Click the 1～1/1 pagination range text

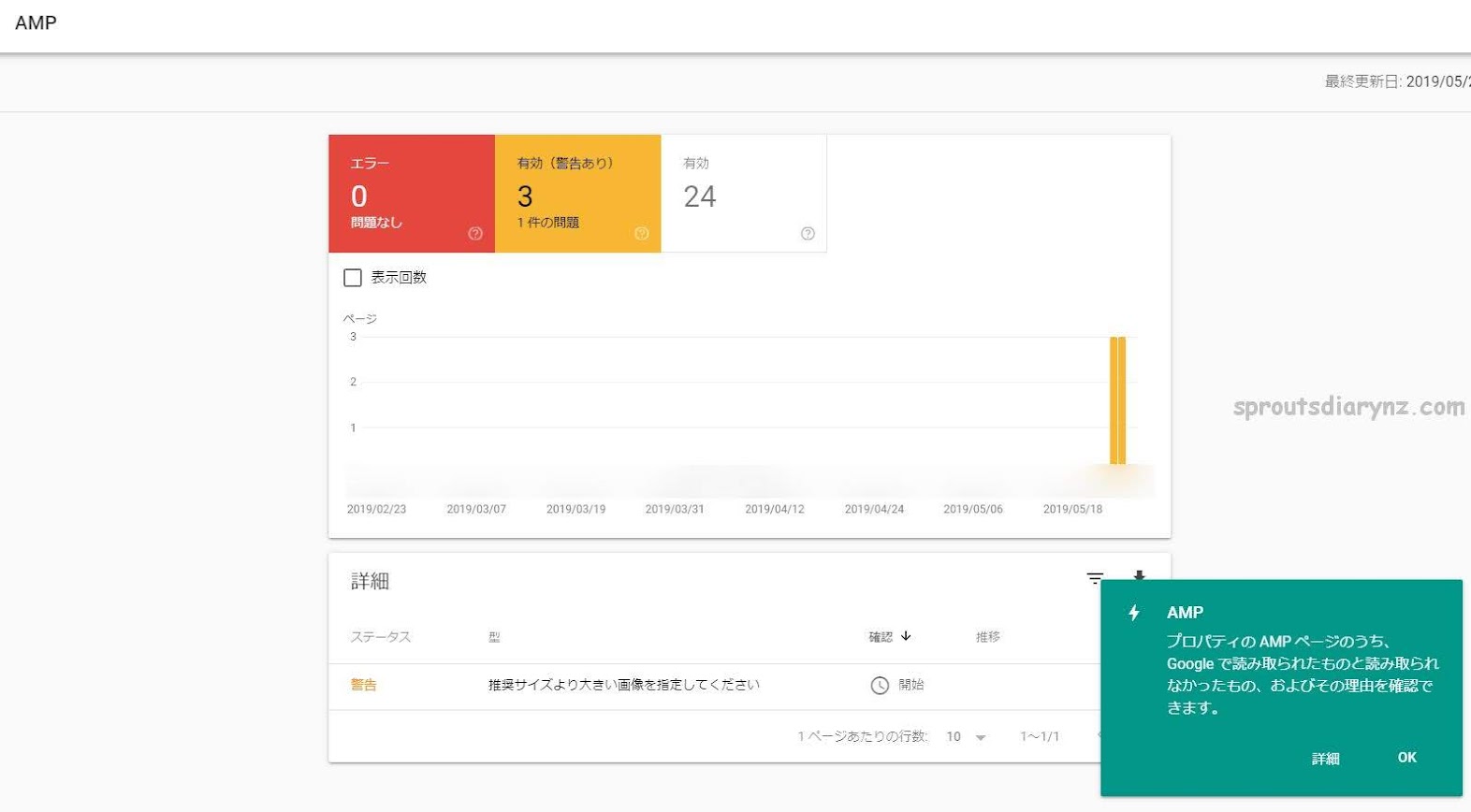coord(1040,737)
